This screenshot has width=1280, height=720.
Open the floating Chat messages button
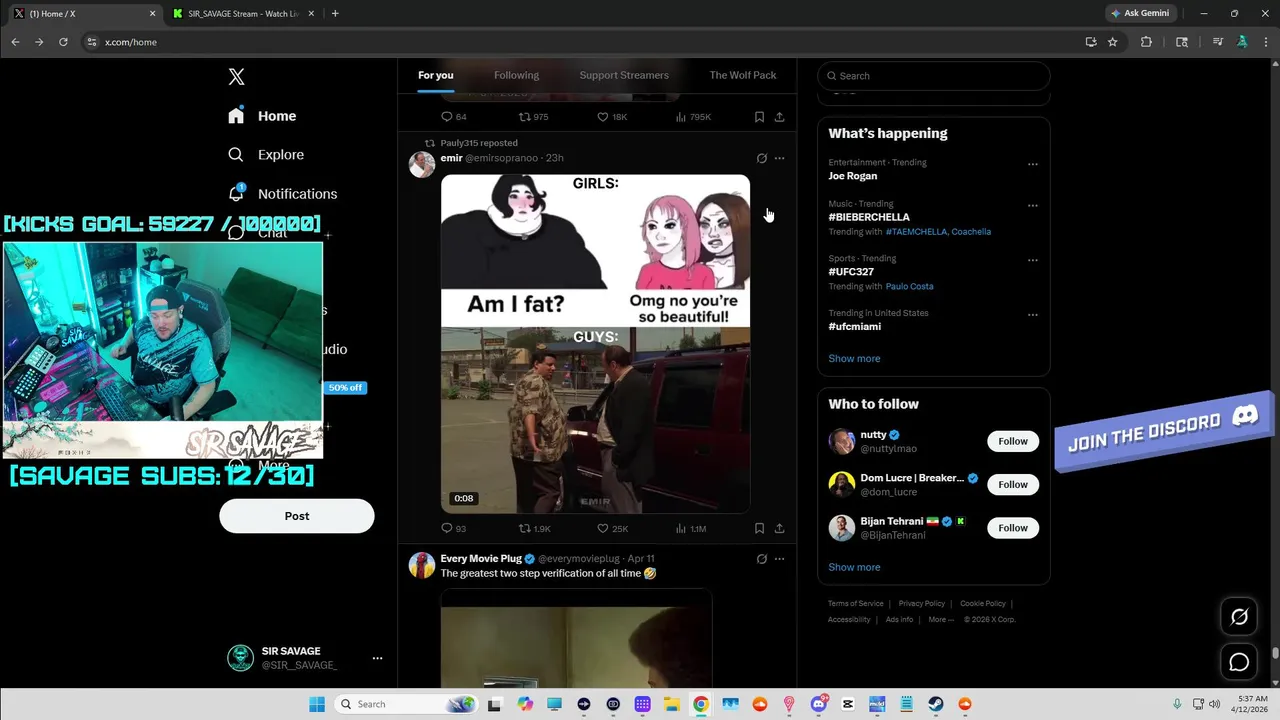(x=1239, y=662)
